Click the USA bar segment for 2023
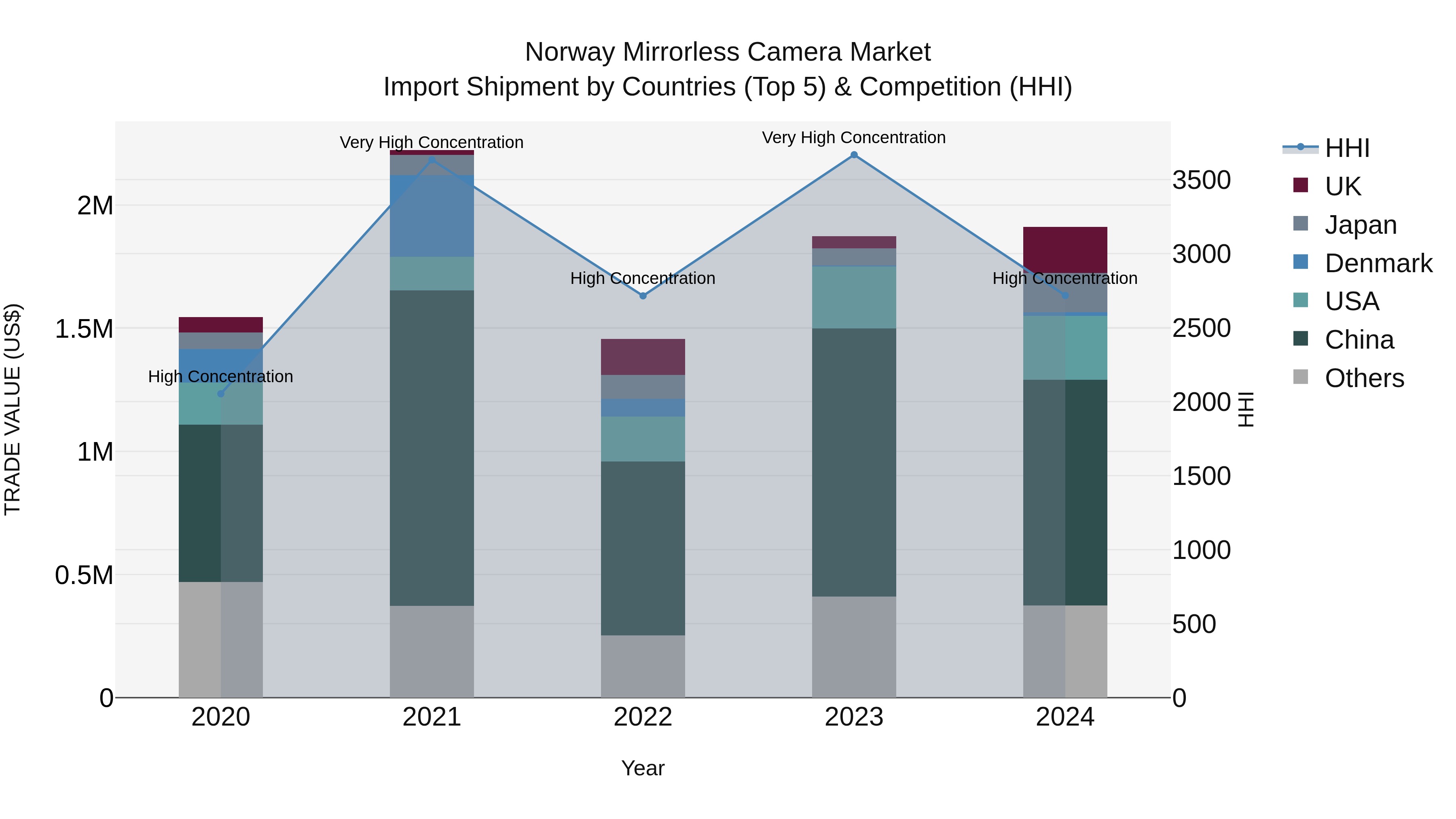The image size is (1456, 819). click(854, 297)
